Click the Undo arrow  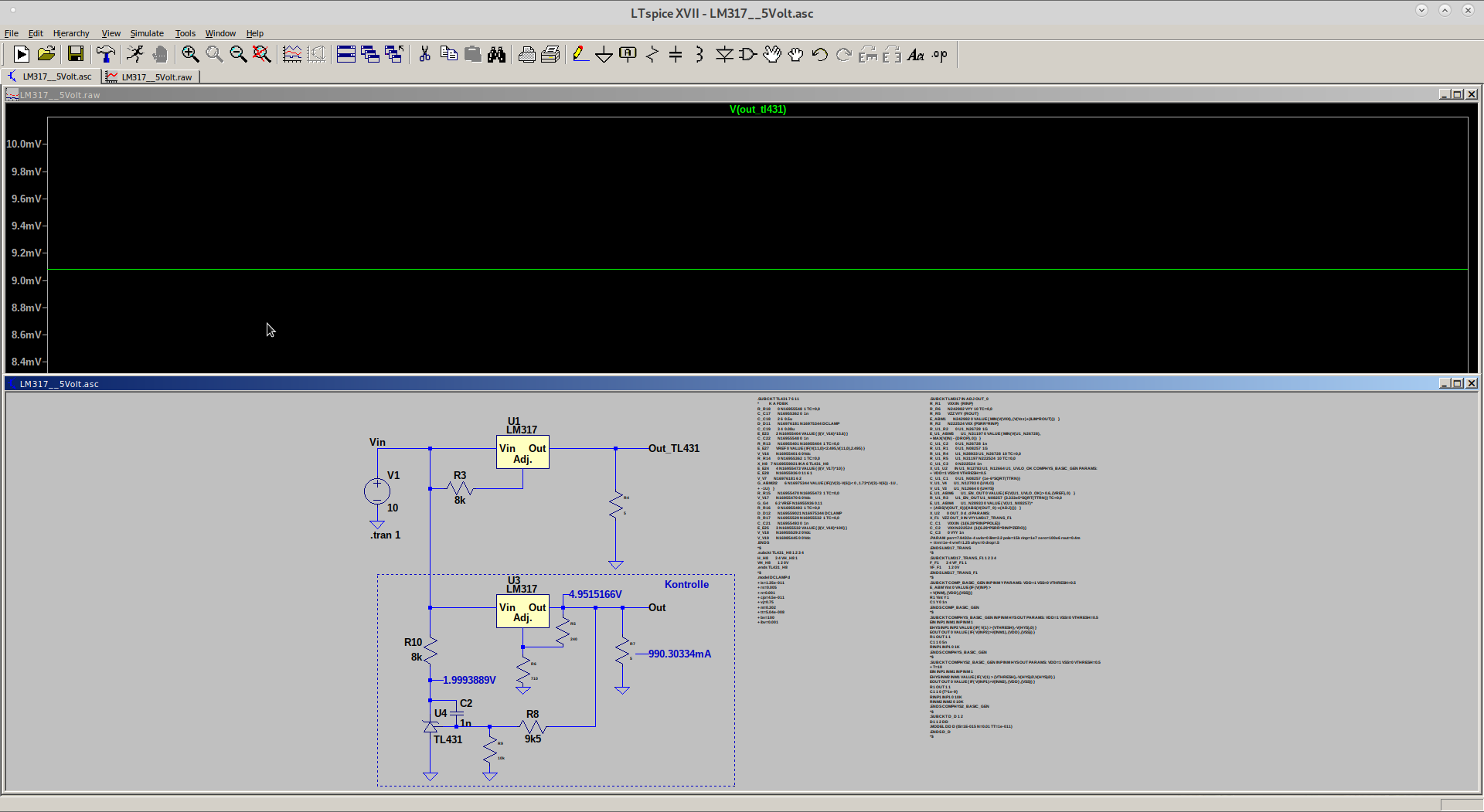pyautogui.click(x=819, y=54)
